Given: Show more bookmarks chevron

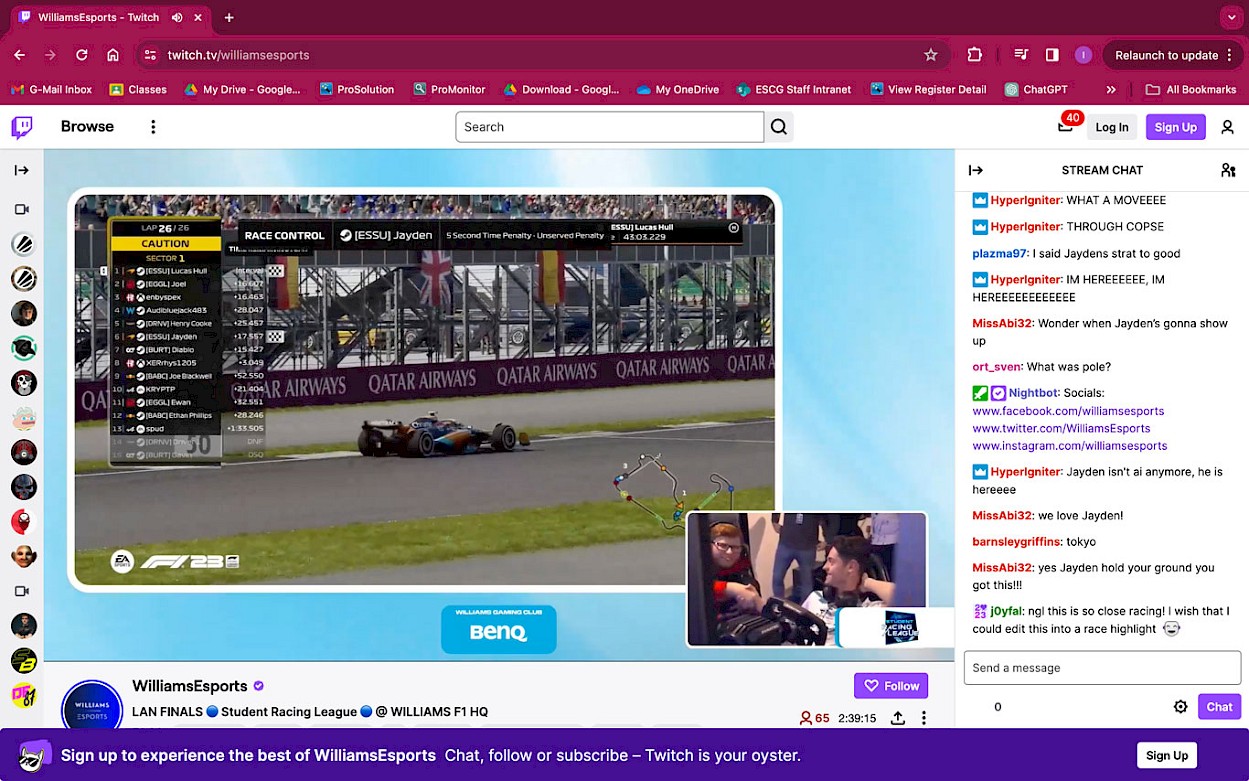Looking at the screenshot, I should coord(1111,89).
